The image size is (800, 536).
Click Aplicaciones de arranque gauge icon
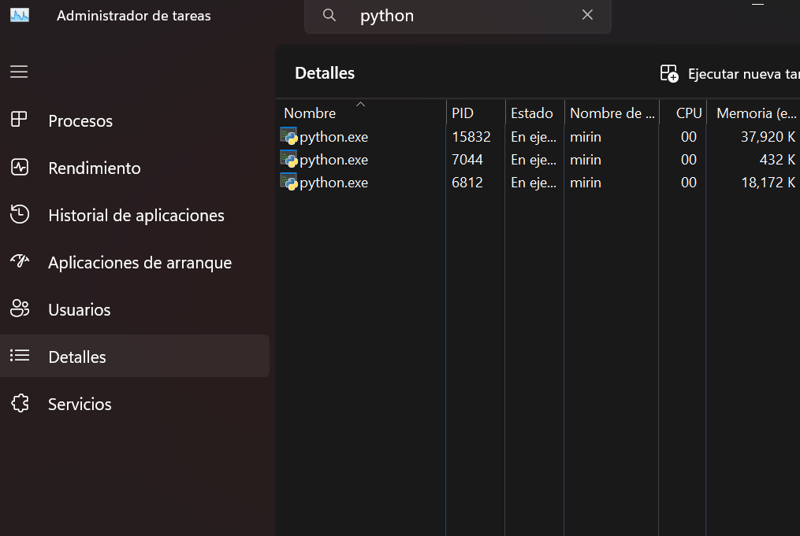click(x=19, y=262)
